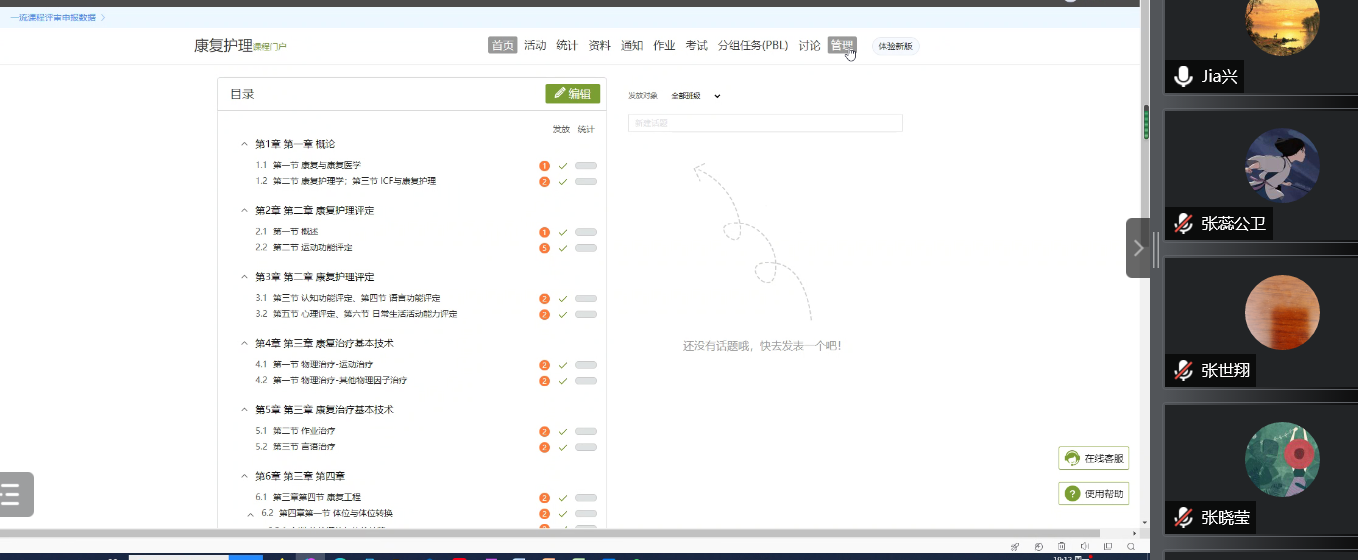The height and width of the screenshot is (560, 1358).
Task: Click muted microphone icon for 张世翔
Action: point(1183,370)
